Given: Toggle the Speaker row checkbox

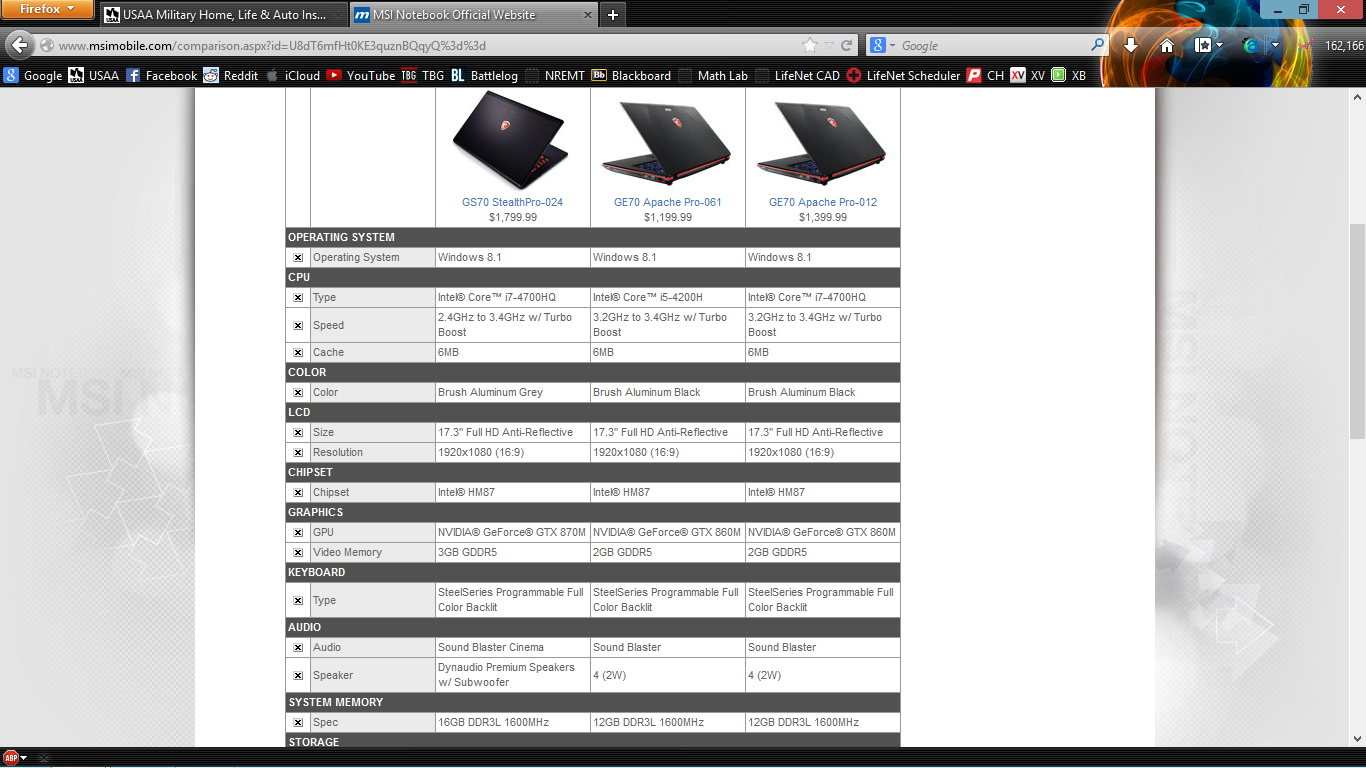Looking at the screenshot, I should coord(298,675).
